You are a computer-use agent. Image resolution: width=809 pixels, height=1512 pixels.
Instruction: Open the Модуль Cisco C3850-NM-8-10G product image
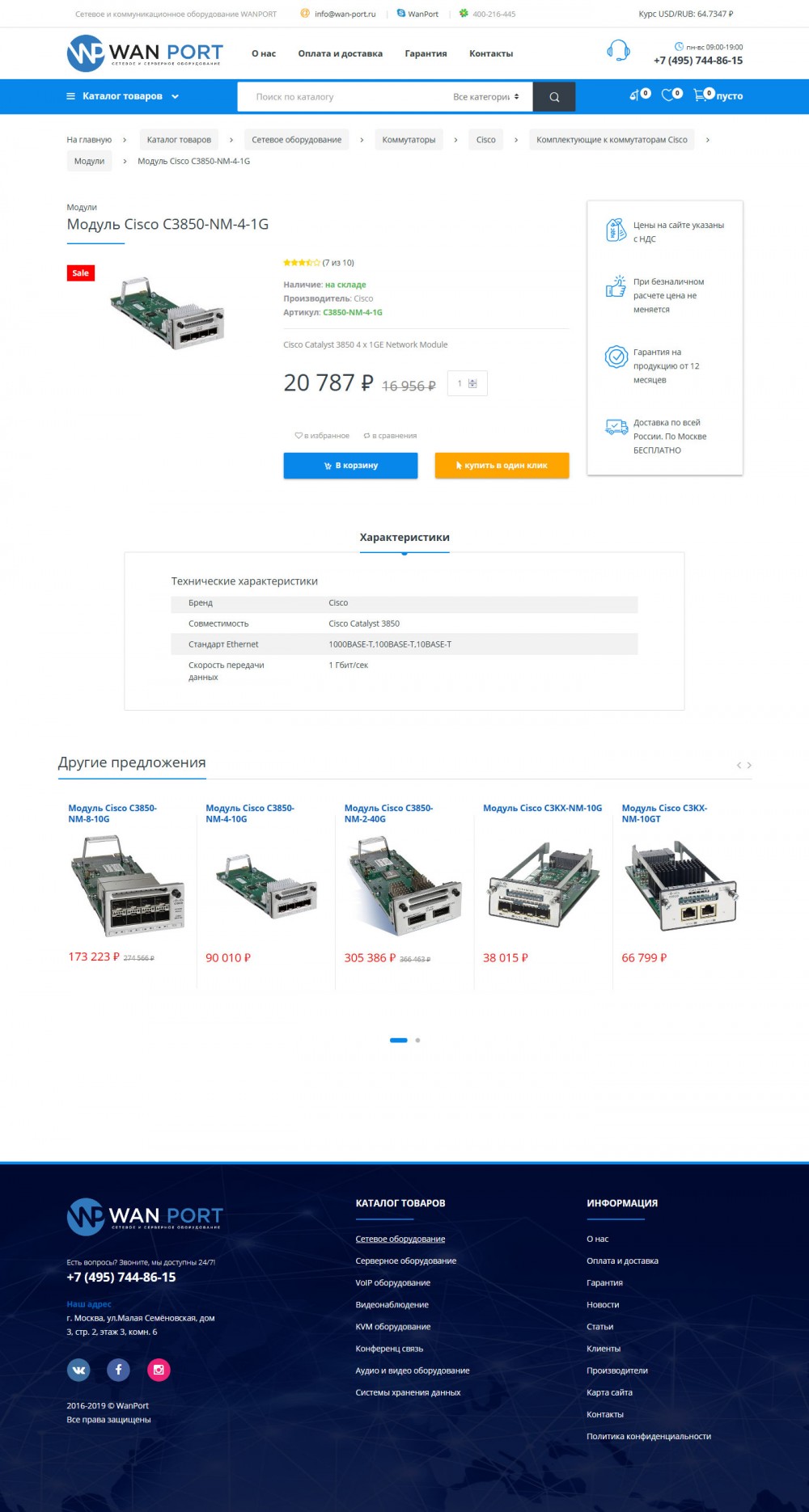(x=128, y=887)
